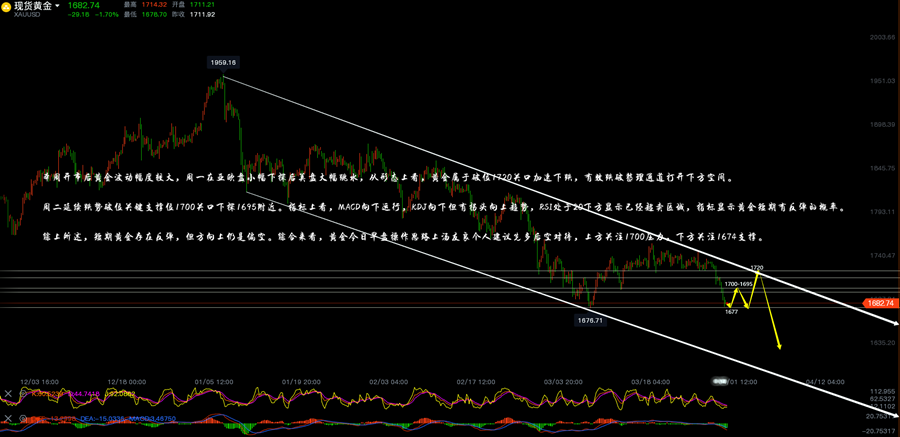Click the yellow downward forecast arrow tip

[x=779, y=347]
